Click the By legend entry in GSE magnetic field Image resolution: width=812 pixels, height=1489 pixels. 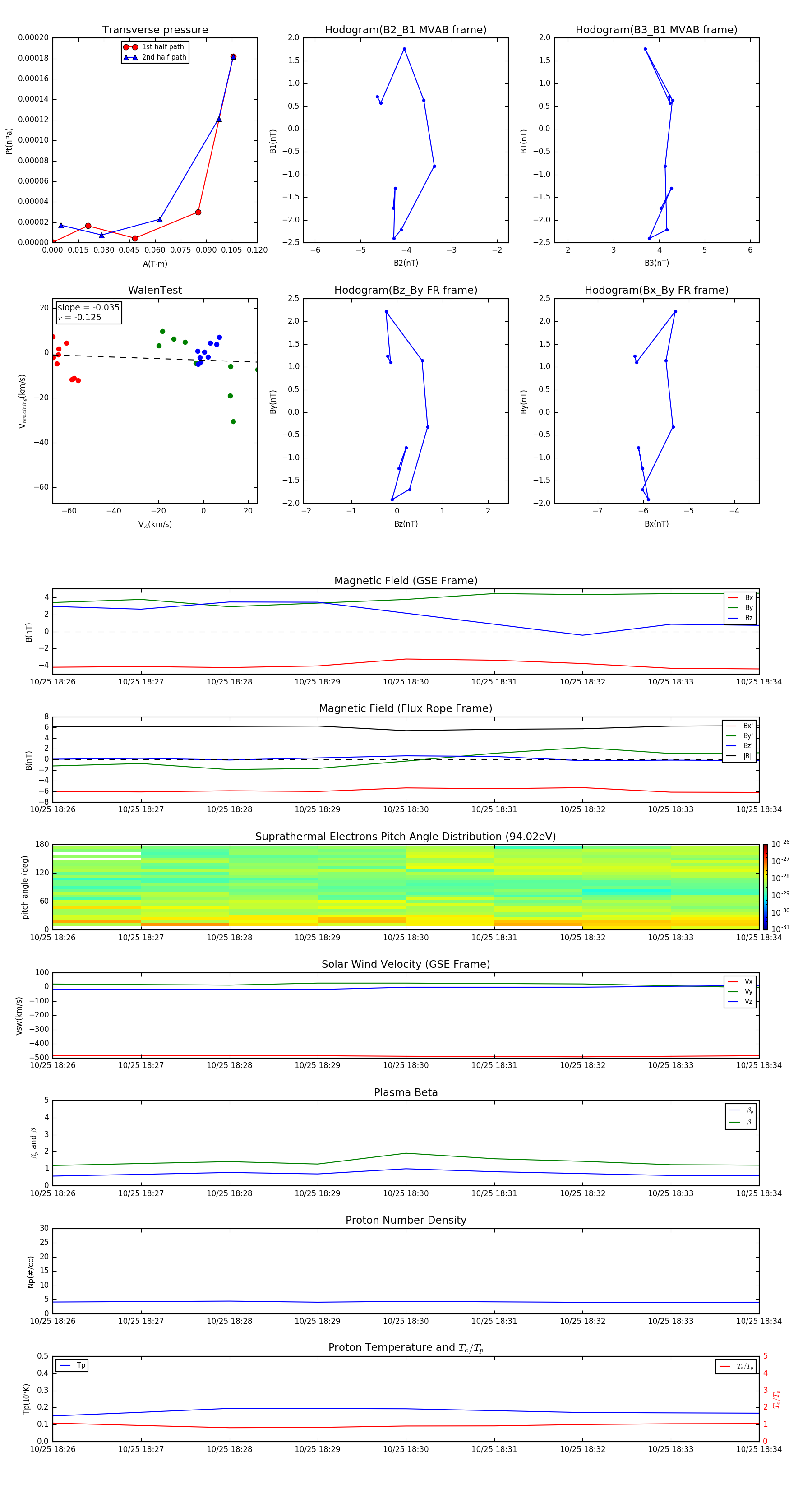(x=740, y=608)
